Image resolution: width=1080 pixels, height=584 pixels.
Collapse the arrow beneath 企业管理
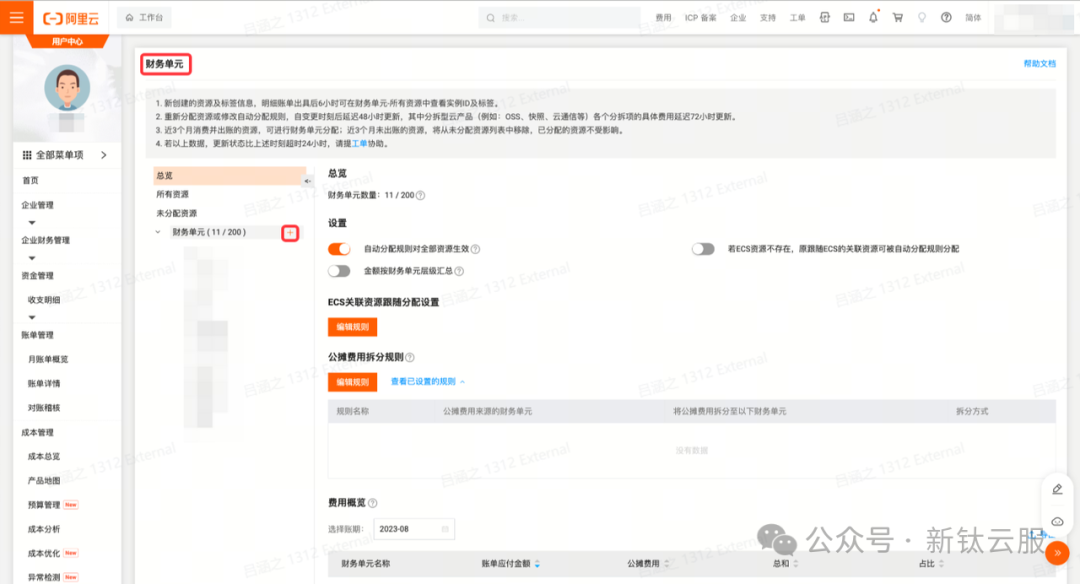point(32,223)
